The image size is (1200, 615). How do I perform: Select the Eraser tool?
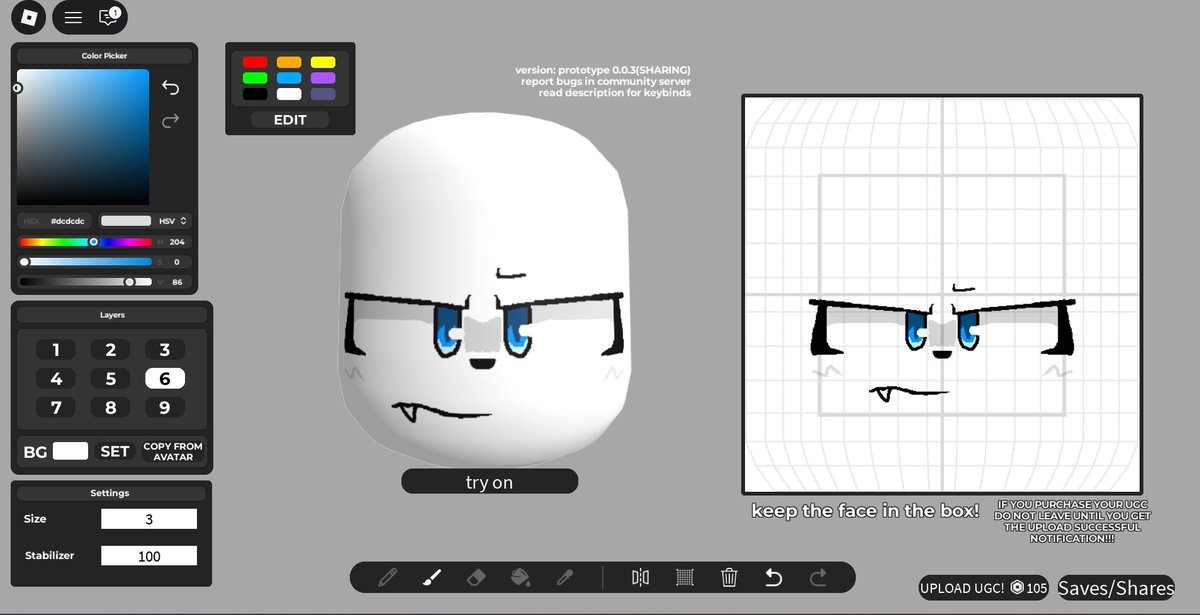click(476, 577)
